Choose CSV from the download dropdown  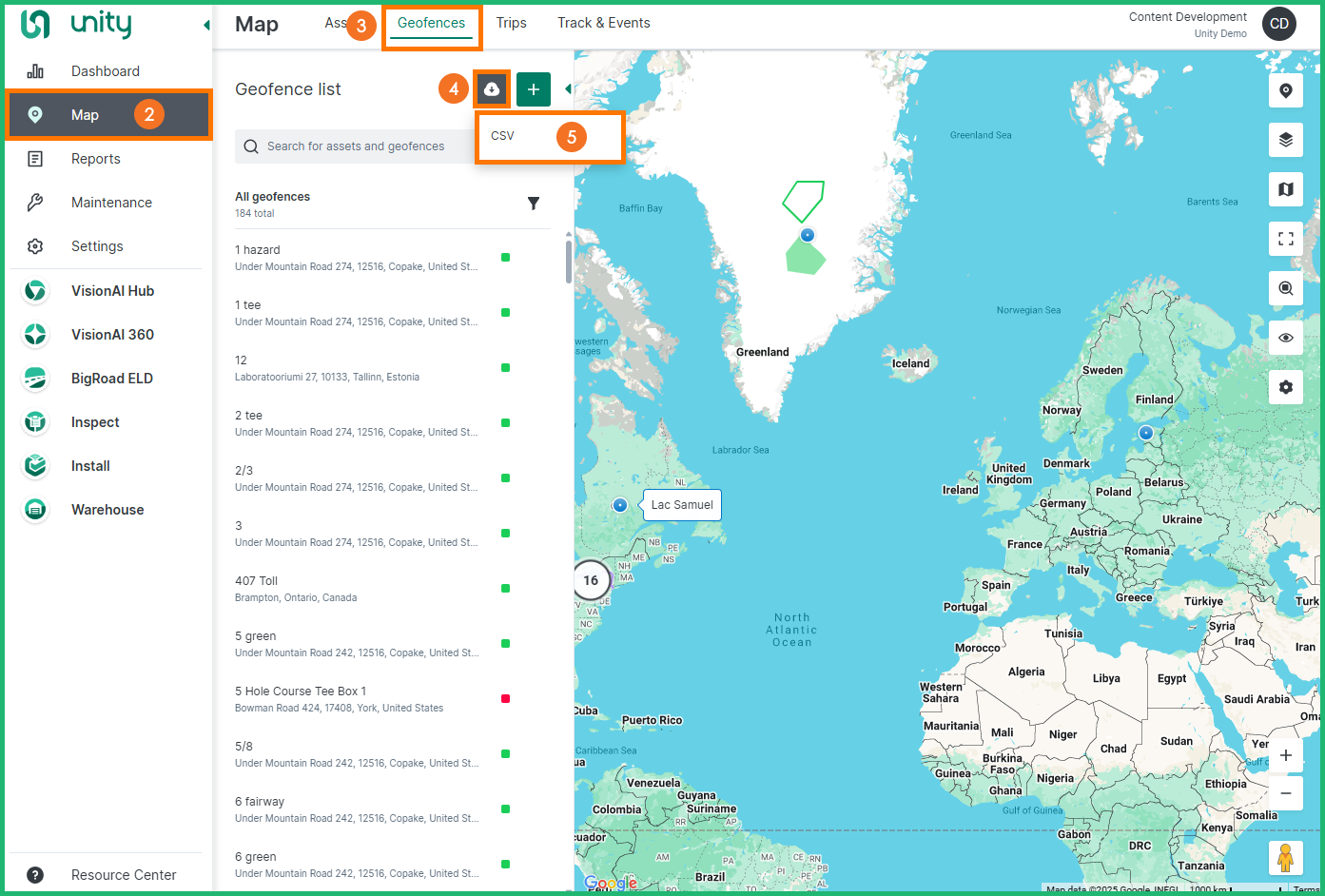pyautogui.click(x=503, y=136)
